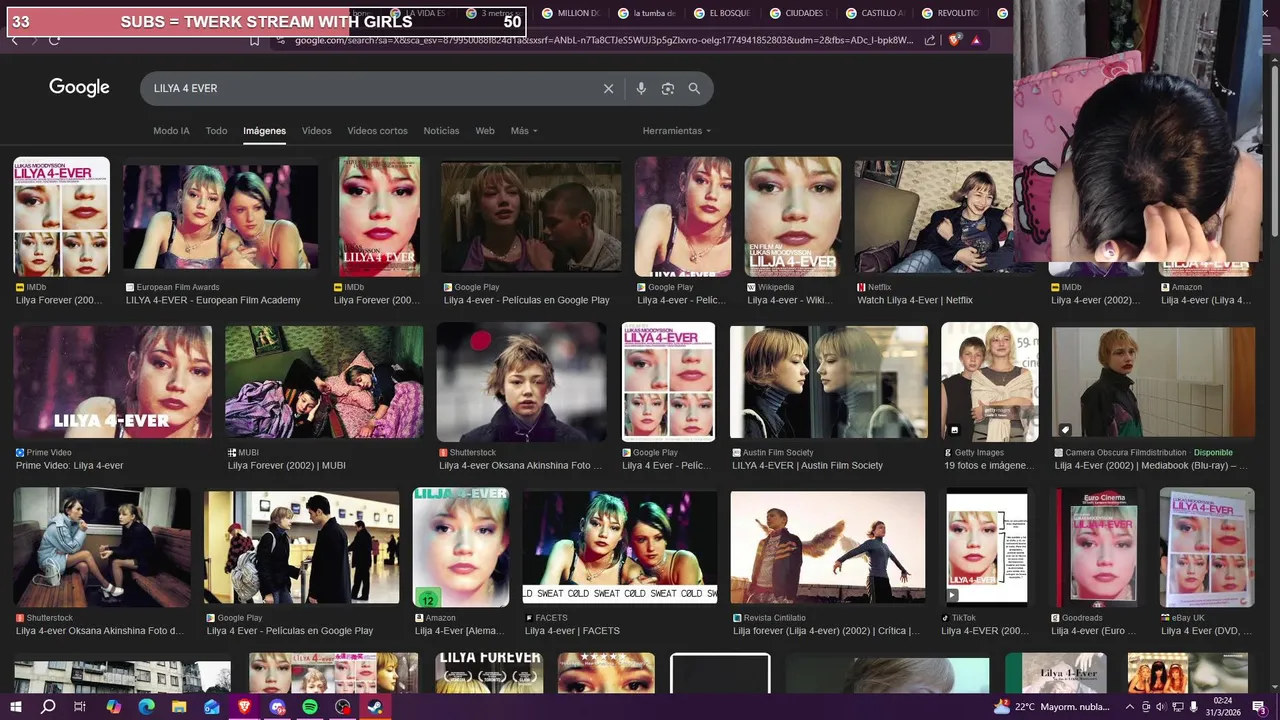Expand the Más dropdown menu

pyautogui.click(x=524, y=131)
